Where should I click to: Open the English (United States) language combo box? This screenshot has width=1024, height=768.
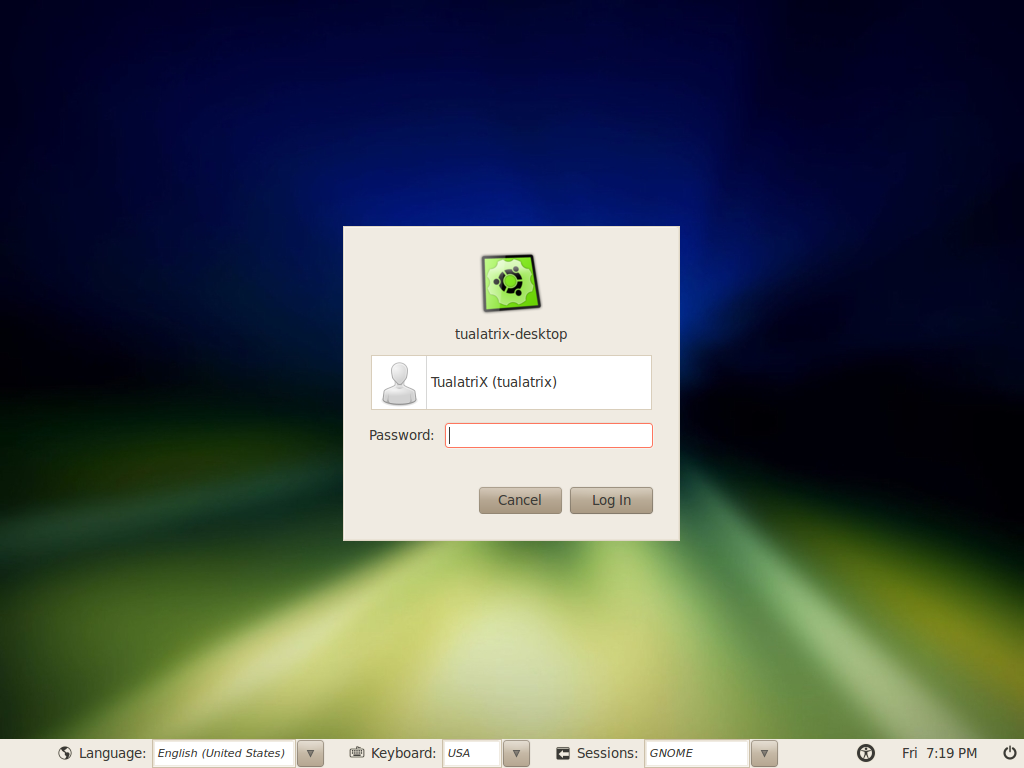(x=224, y=754)
